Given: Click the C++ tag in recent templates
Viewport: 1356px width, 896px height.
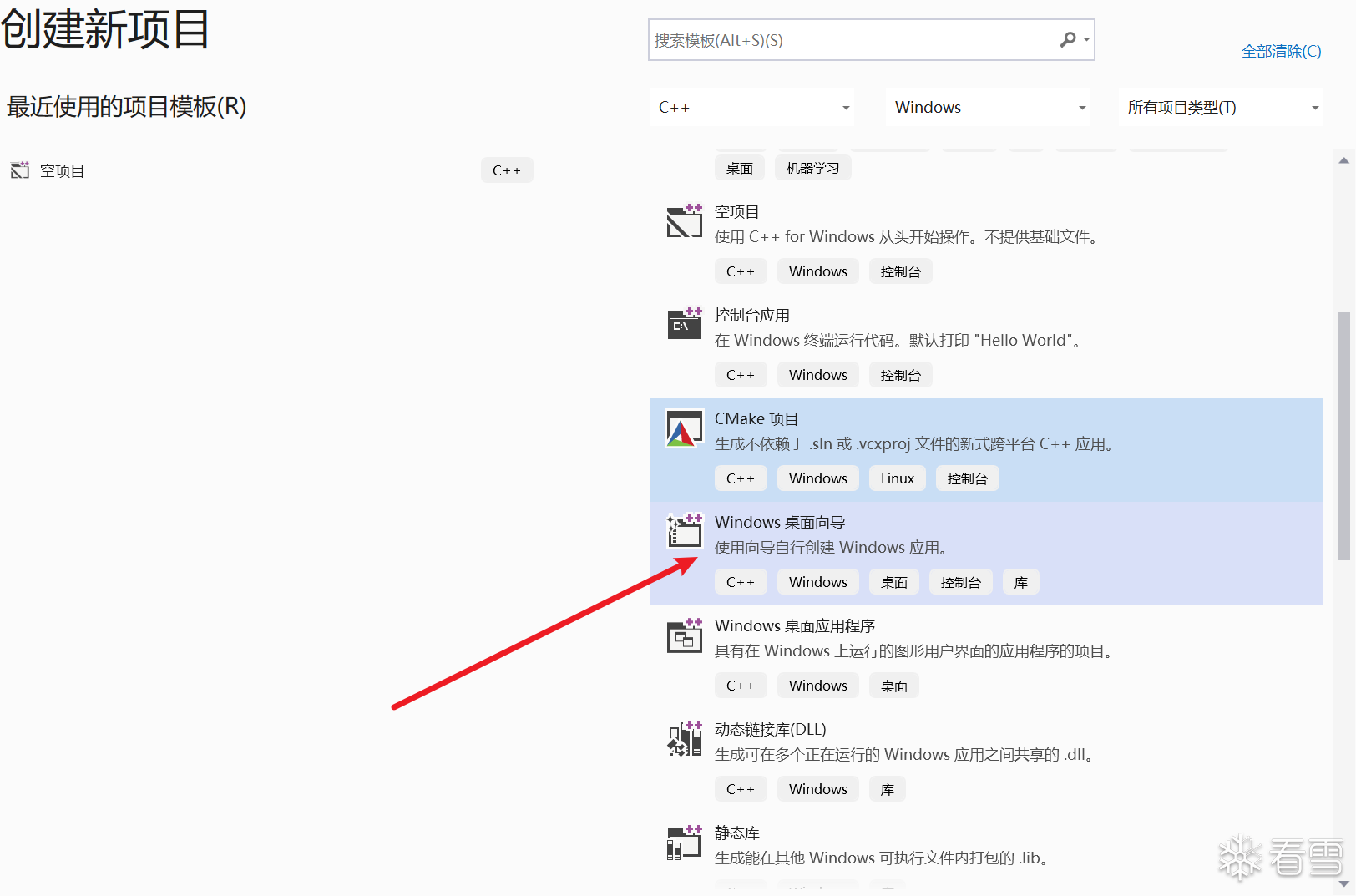Looking at the screenshot, I should point(507,170).
